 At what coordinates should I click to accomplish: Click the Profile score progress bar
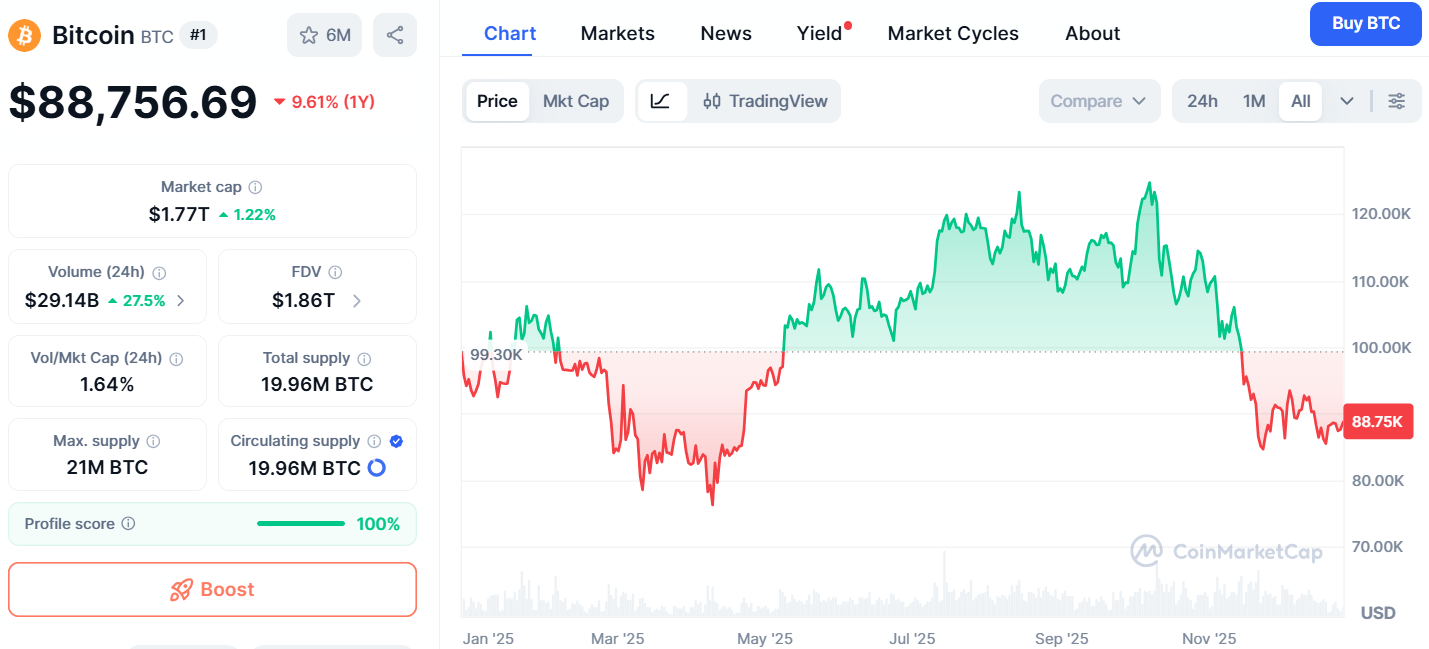click(300, 524)
